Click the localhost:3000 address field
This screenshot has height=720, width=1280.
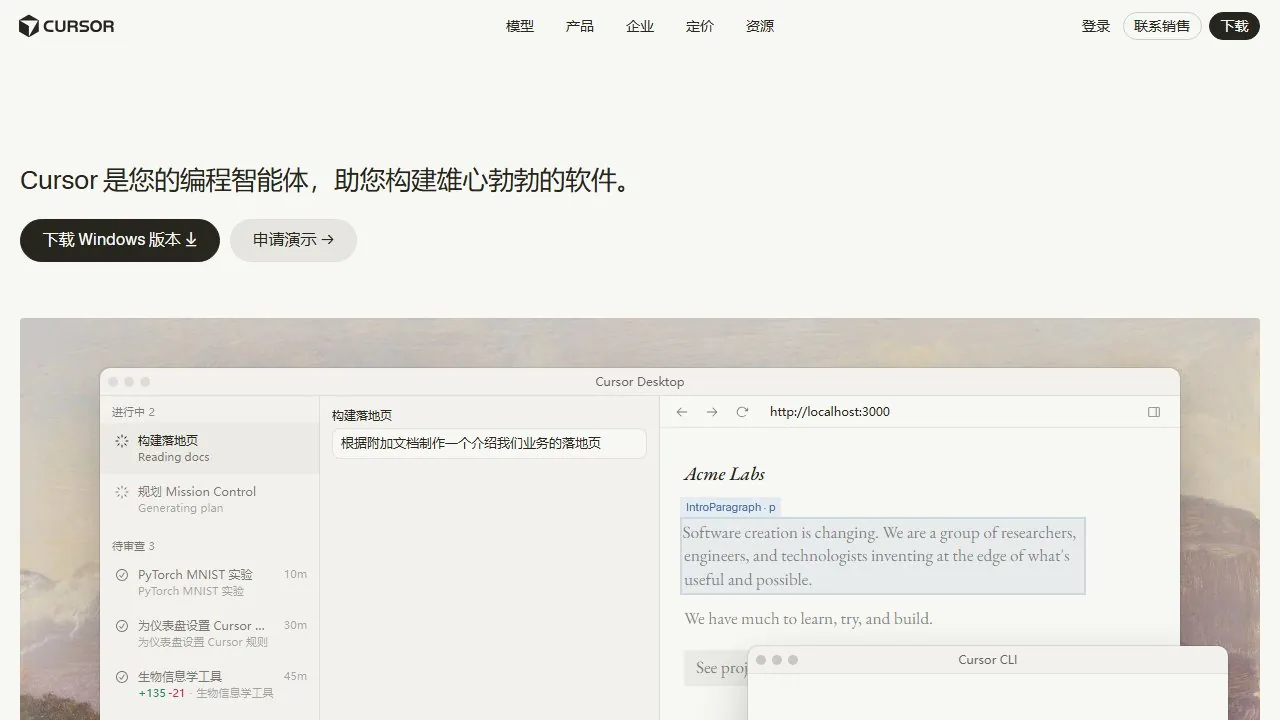(x=830, y=412)
